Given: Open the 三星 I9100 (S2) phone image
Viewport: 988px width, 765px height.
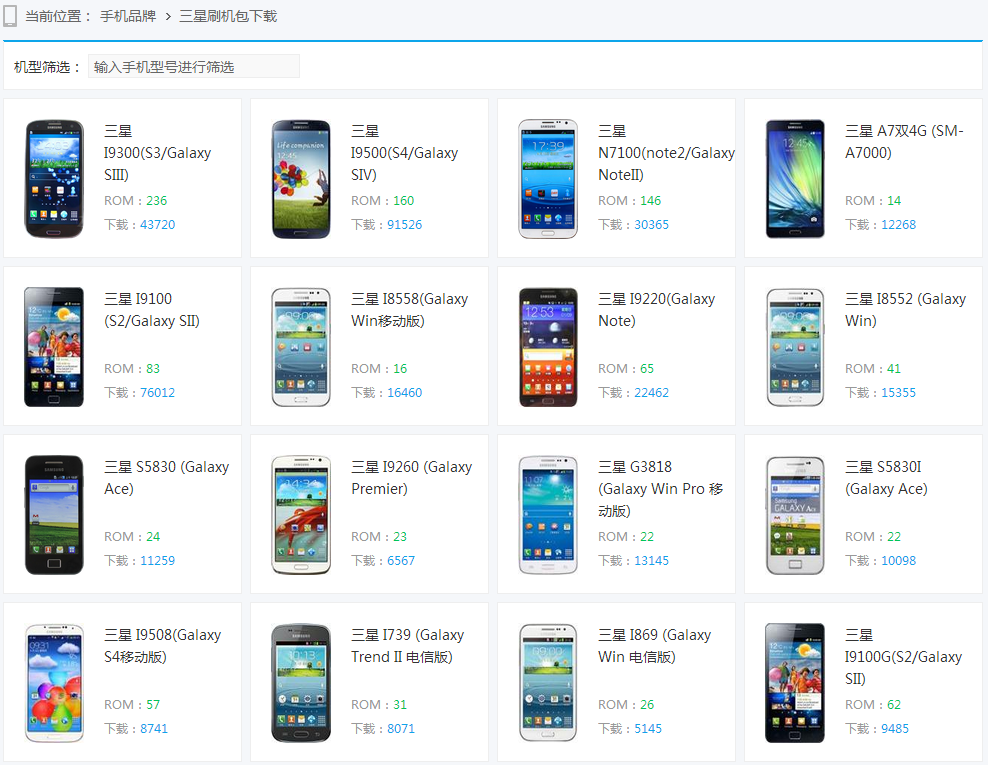Looking at the screenshot, I should tap(54, 347).
